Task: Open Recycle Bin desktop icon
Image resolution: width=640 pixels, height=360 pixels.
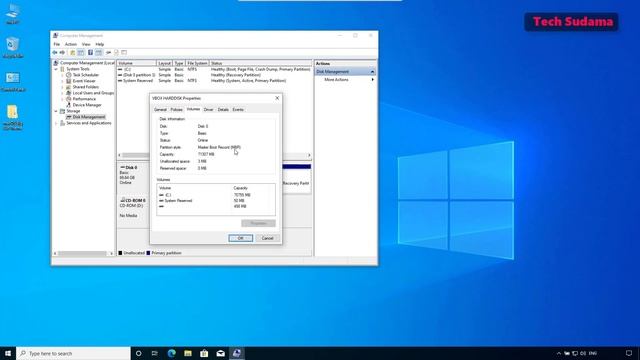Action: (x=13, y=47)
